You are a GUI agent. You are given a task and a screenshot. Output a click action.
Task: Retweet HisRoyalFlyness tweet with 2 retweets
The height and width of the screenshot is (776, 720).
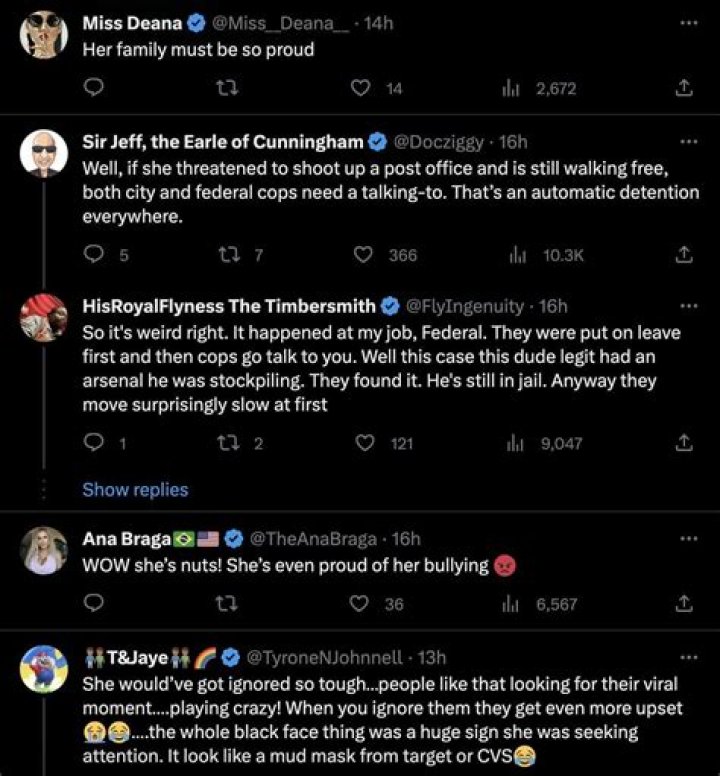coord(227,443)
